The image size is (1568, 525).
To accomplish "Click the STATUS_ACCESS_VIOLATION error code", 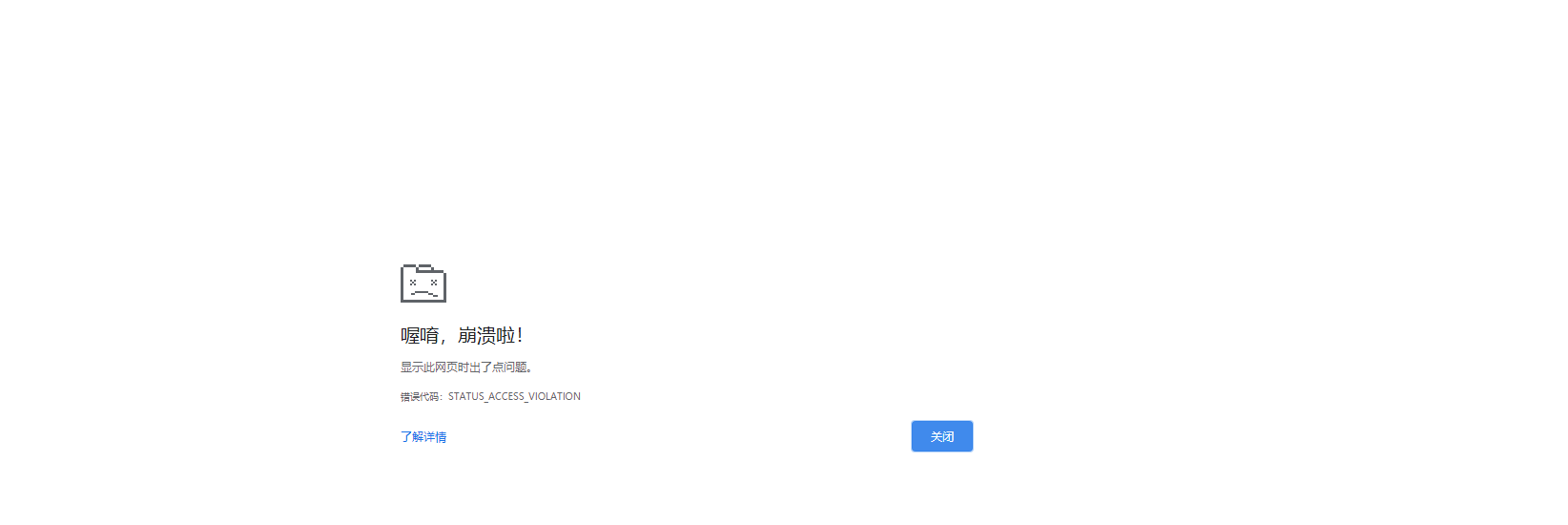I will point(514,397).
